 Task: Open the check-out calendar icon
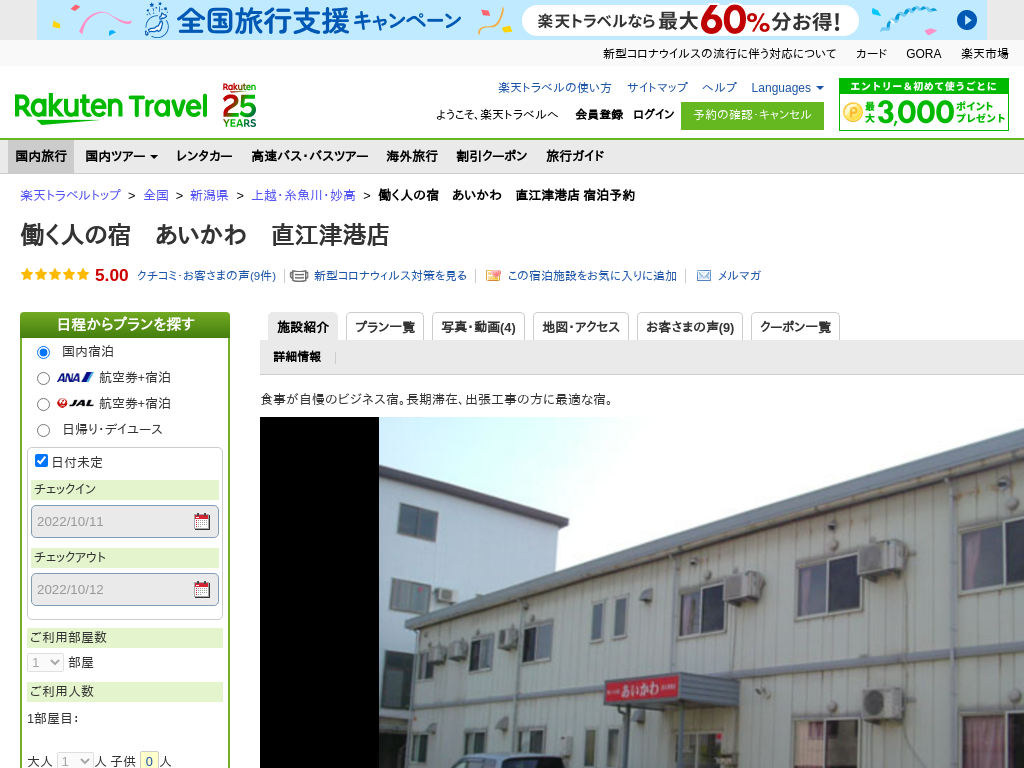pos(202,589)
